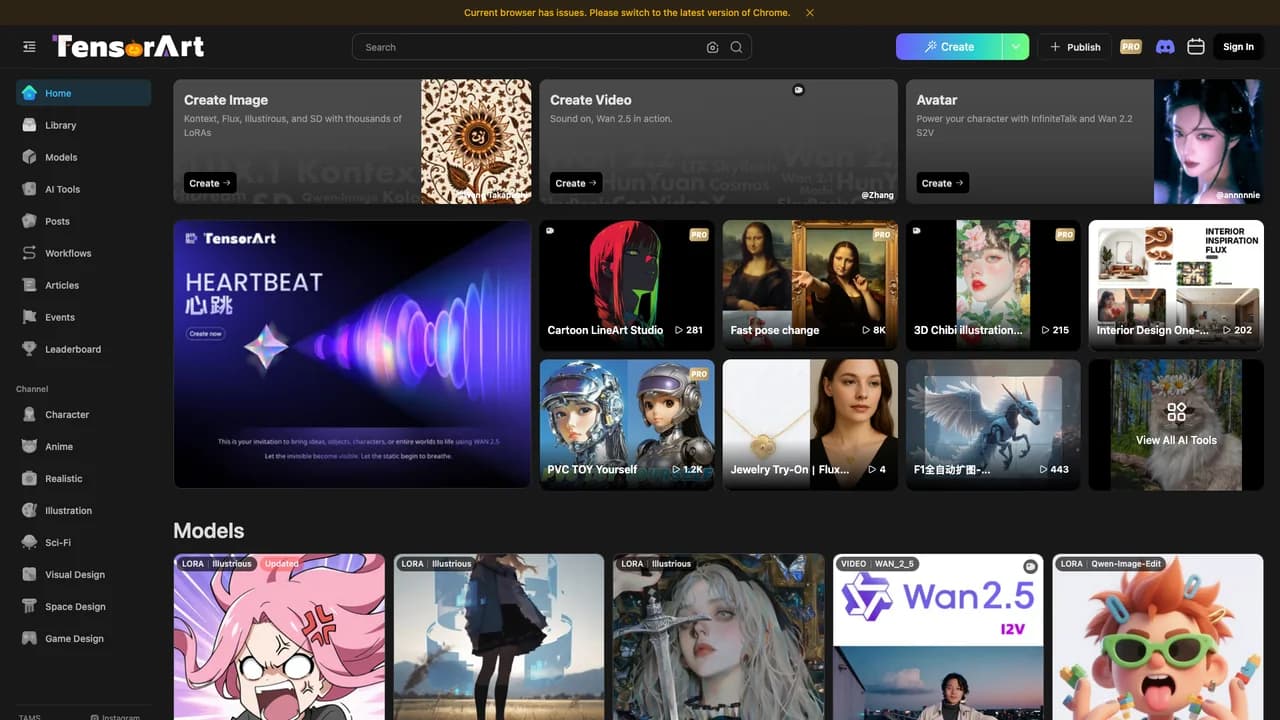Click the camera image-search icon
The width and height of the screenshot is (1280, 720).
[x=712, y=47]
